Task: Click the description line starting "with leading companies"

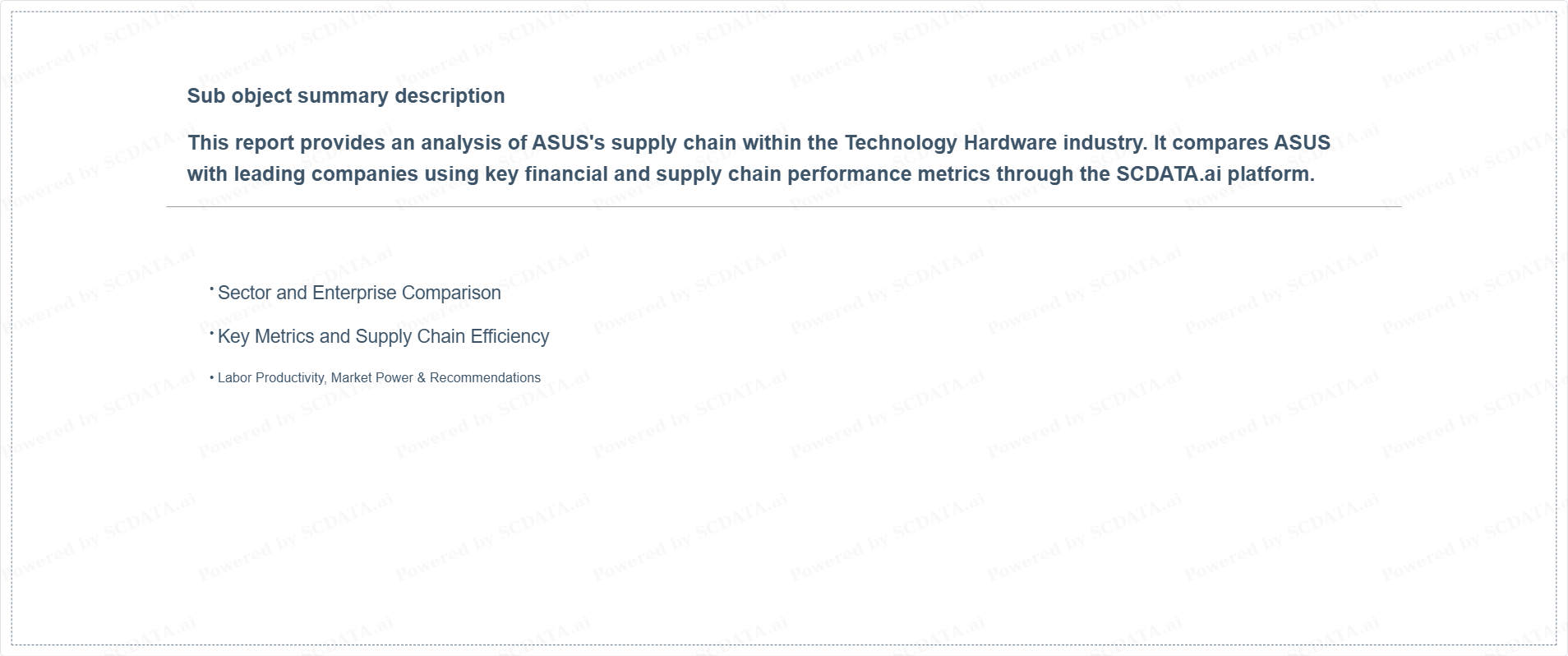Action: tap(751, 174)
